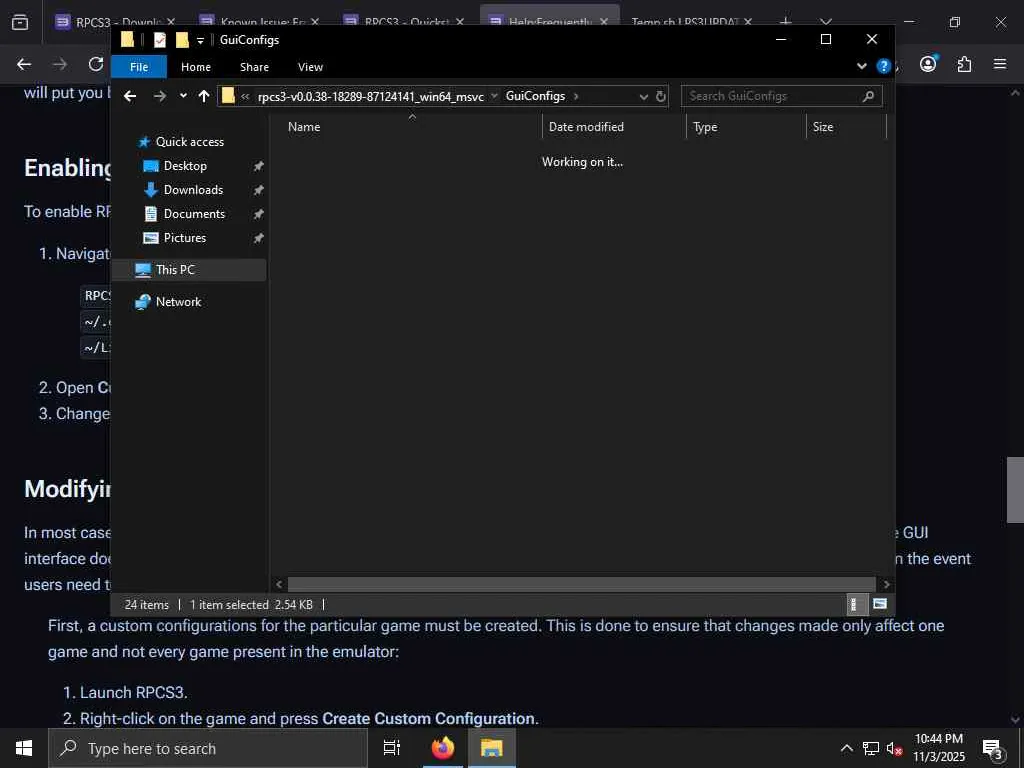This screenshot has width=1024, height=768.
Task: Click the Properties quick access toolbar icon
Action: pos(159,40)
